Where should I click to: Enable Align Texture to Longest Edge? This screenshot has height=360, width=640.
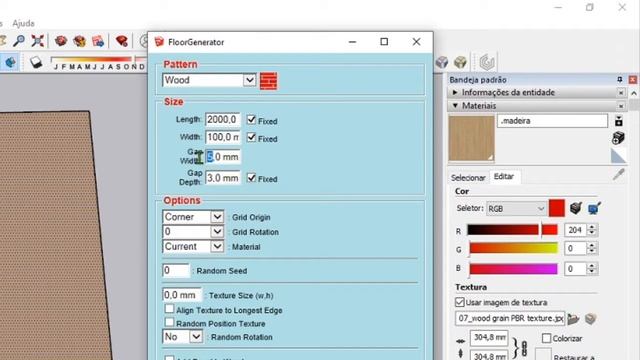(169, 309)
